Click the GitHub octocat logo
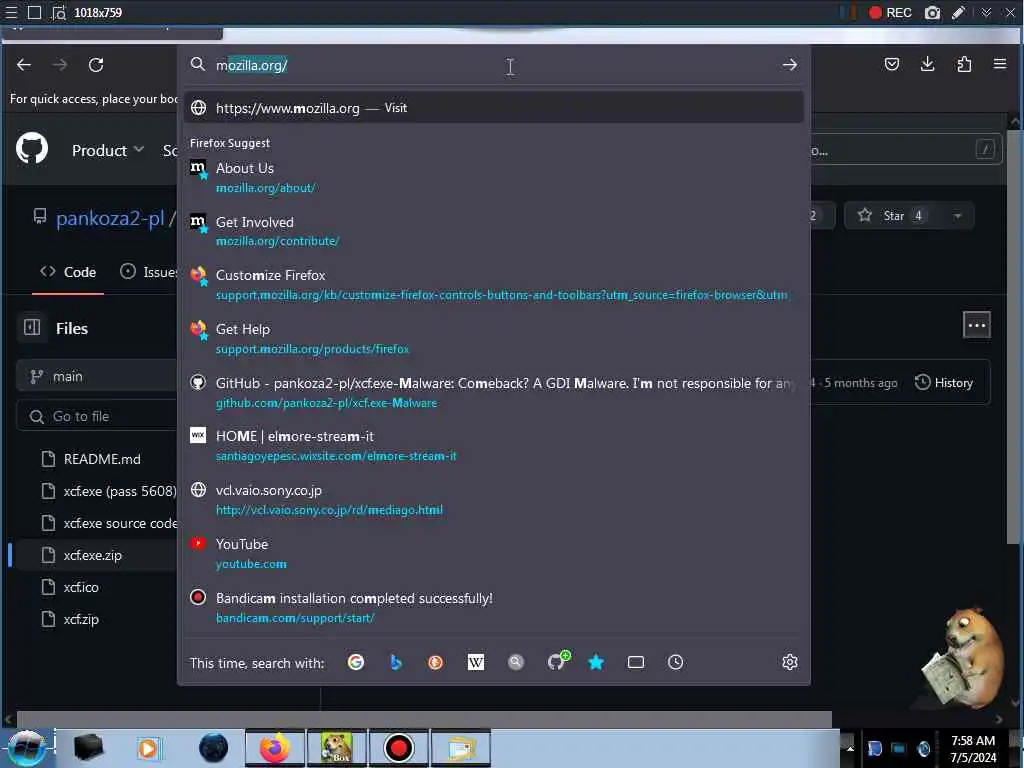The image size is (1024, 768). click(32, 148)
